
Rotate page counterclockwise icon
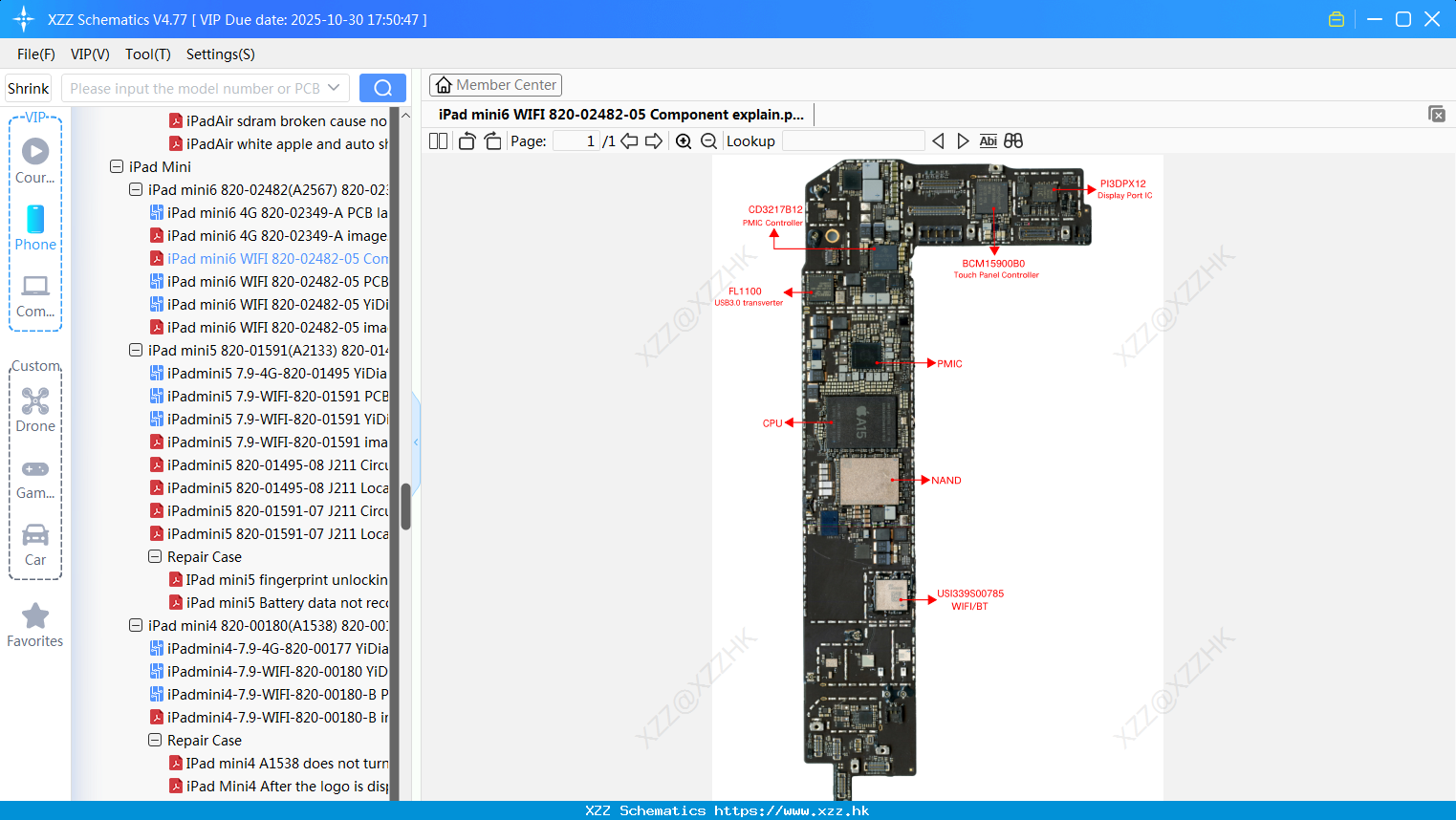coord(467,140)
